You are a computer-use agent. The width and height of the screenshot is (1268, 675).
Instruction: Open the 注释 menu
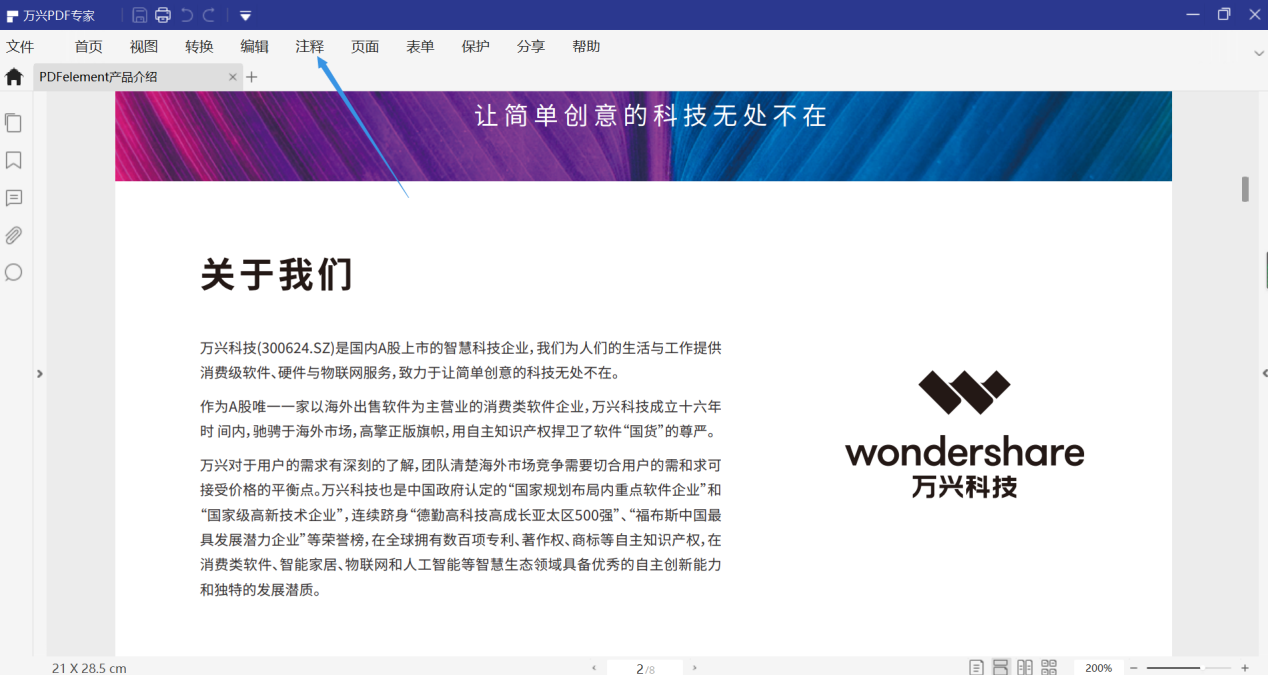coord(310,47)
